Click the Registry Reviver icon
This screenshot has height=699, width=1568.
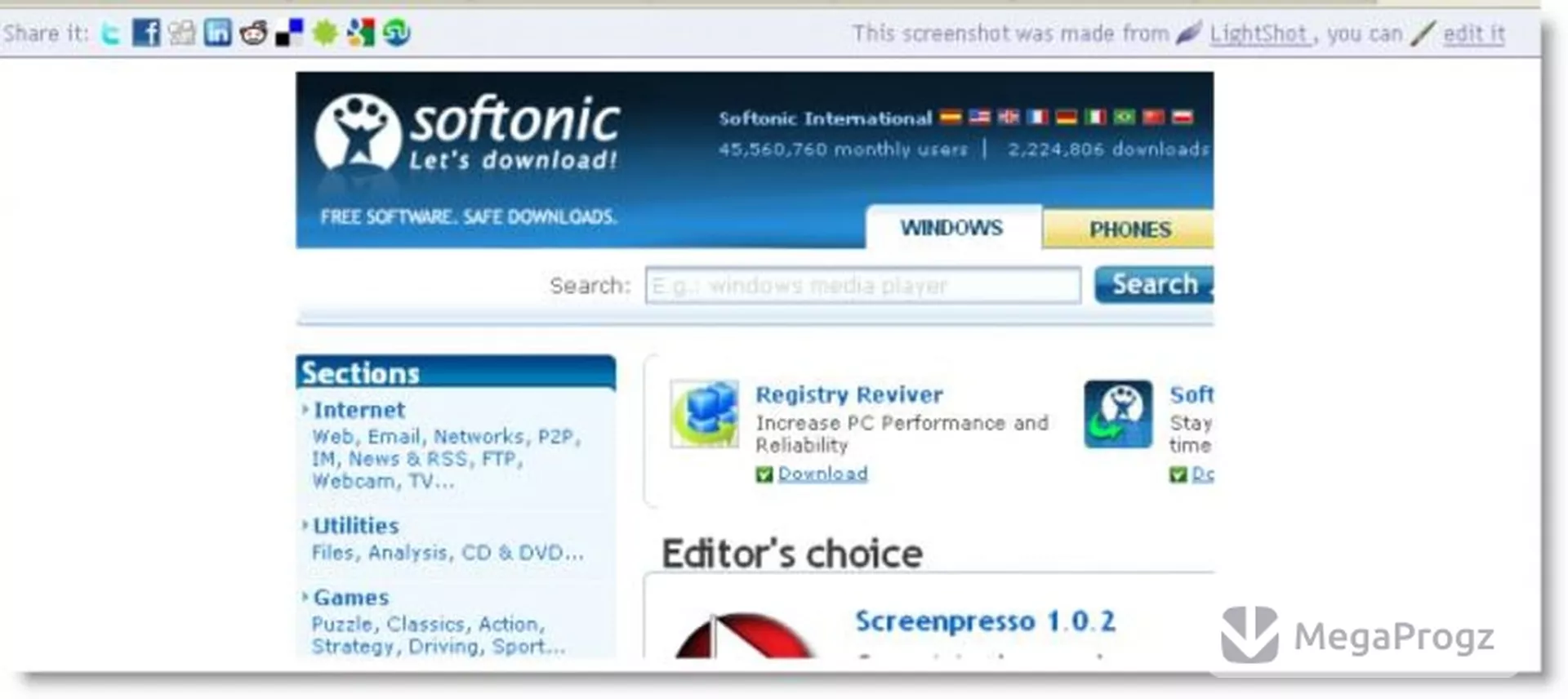pyautogui.click(x=705, y=414)
